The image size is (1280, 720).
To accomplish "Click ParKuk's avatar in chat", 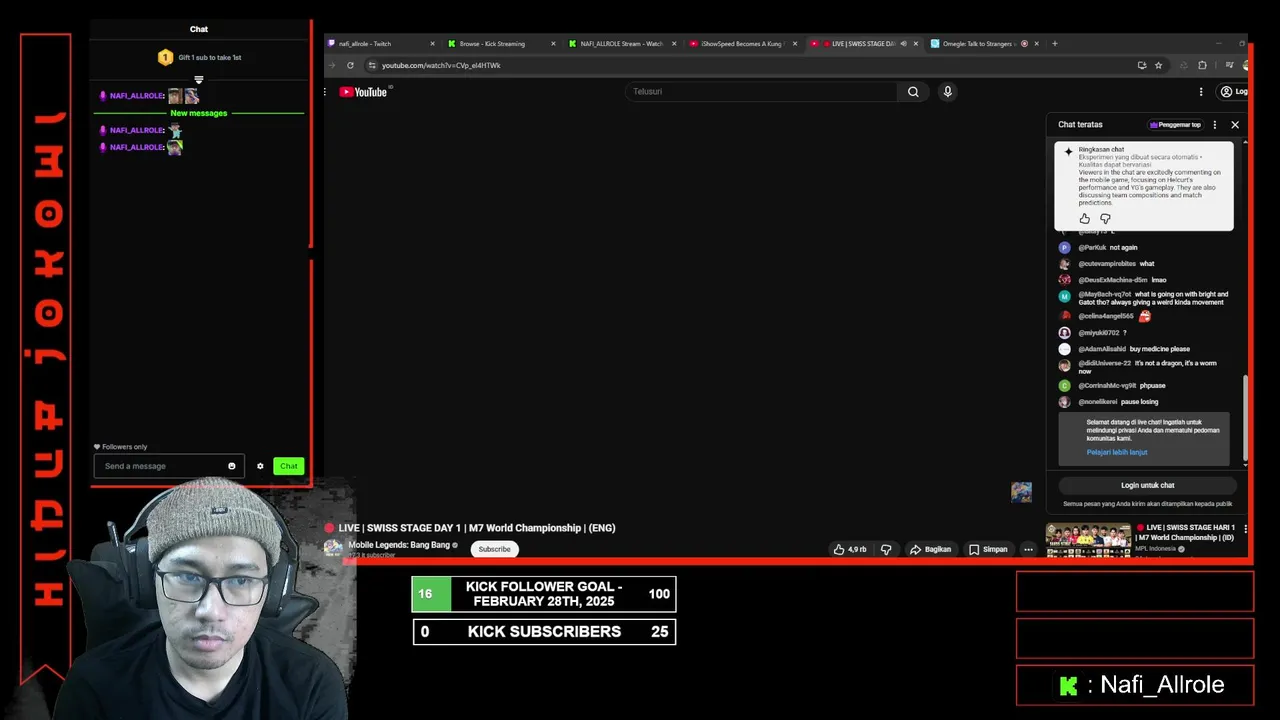I will [1064, 247].
